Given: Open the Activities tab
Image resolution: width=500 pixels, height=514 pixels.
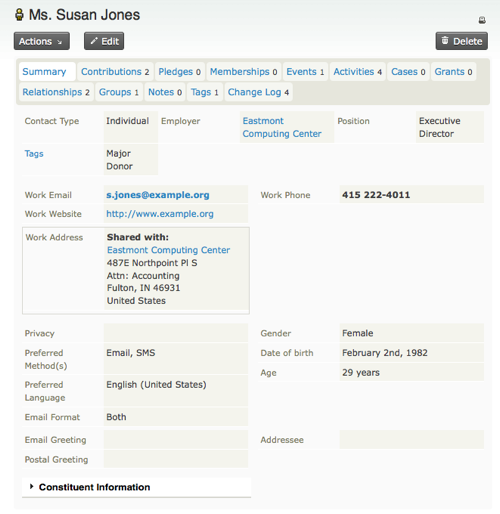Looking at the screenshot, I should (x=358, y=72).
